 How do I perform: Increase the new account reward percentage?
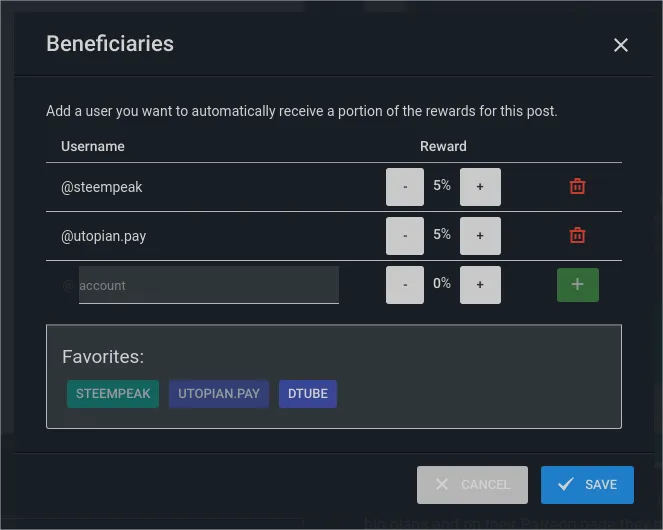click(x=480, y=285)
